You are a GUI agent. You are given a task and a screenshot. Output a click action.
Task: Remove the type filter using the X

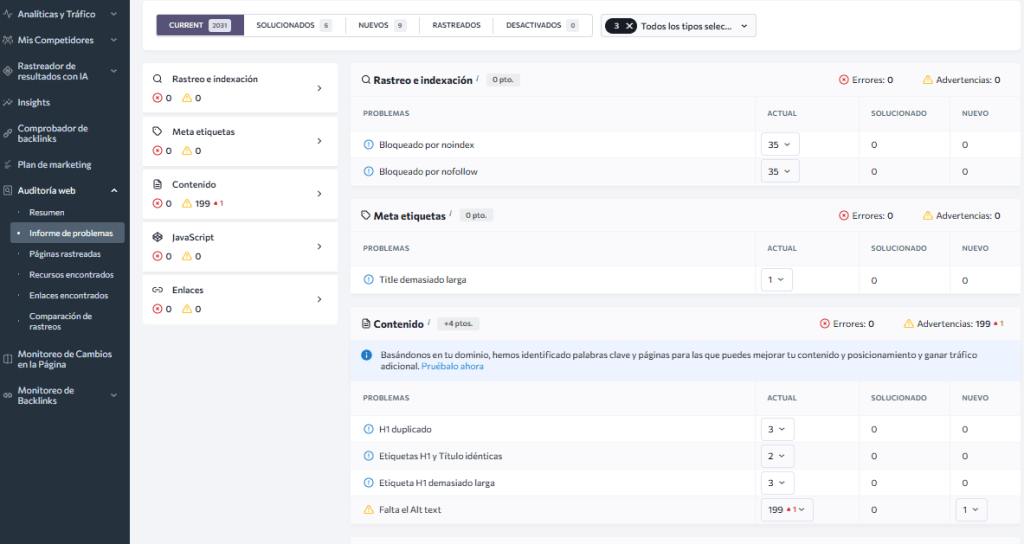pos(630,26)
